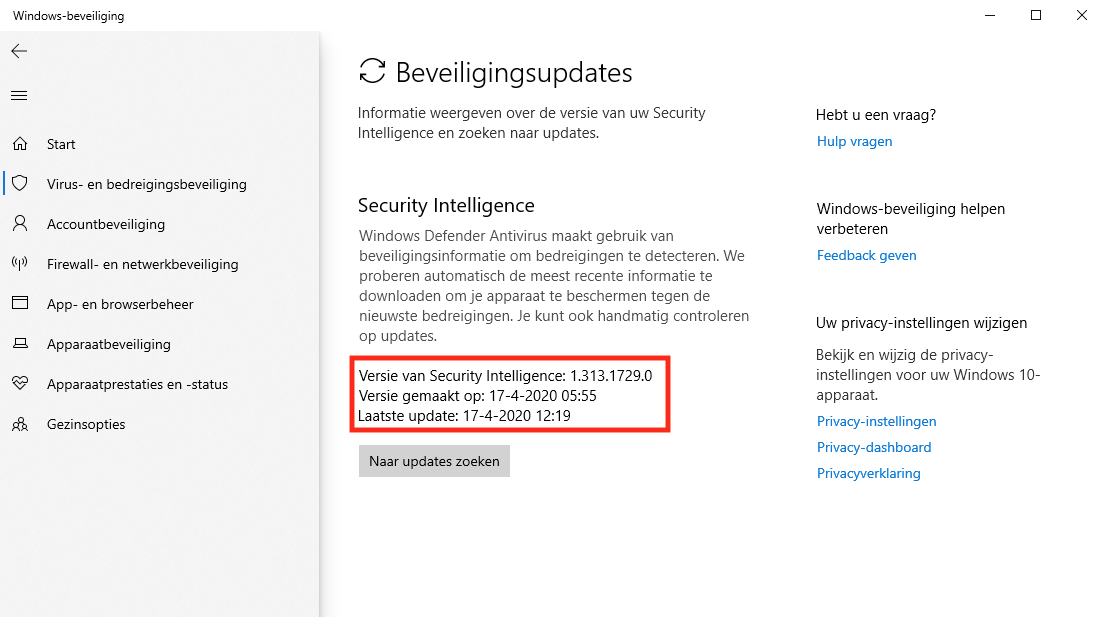Click the Feedback geven link

coord(866,255)
